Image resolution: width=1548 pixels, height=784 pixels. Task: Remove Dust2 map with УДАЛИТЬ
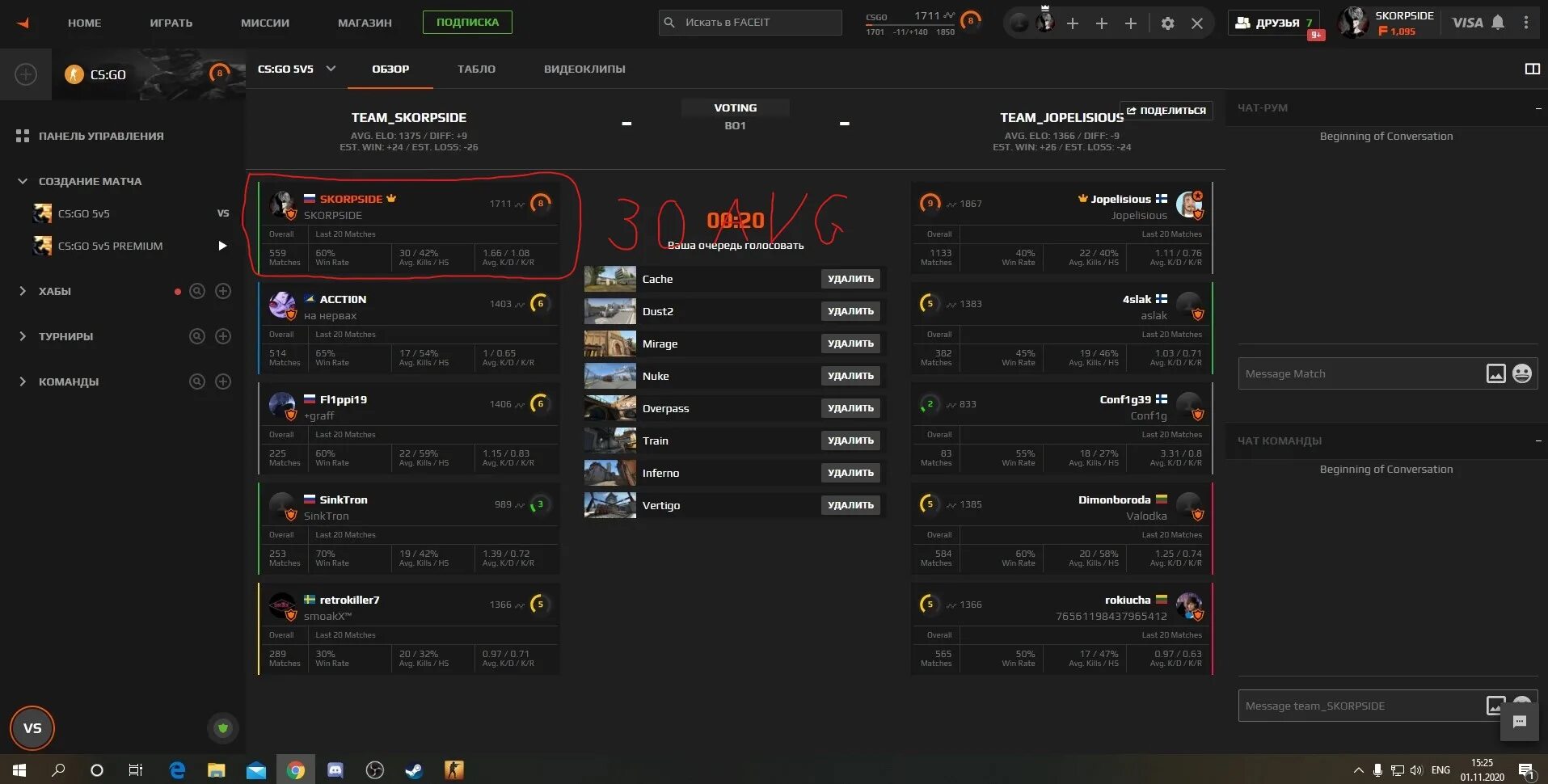coord(850,311)
